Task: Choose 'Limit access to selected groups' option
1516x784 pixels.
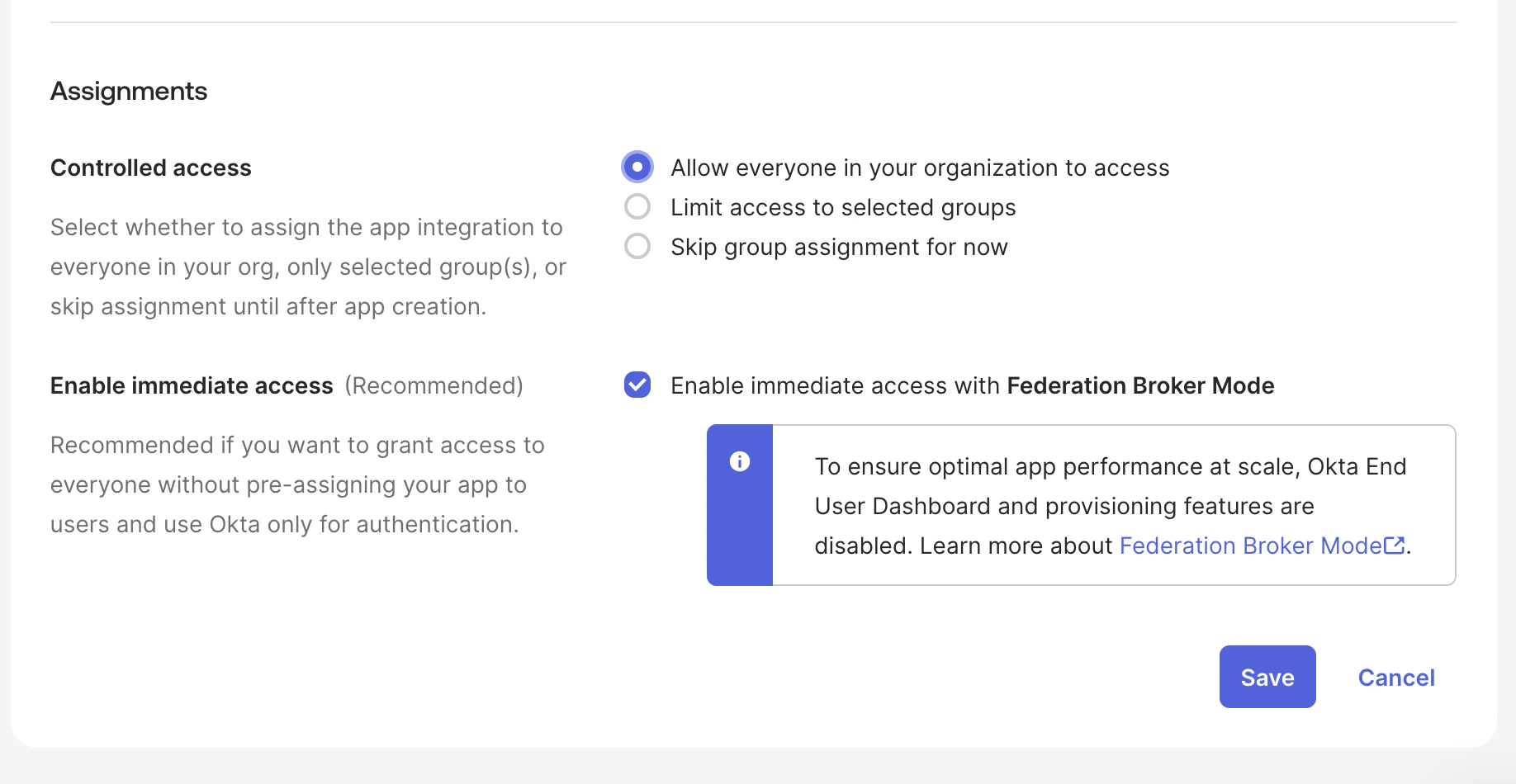Action: [637, 207]
